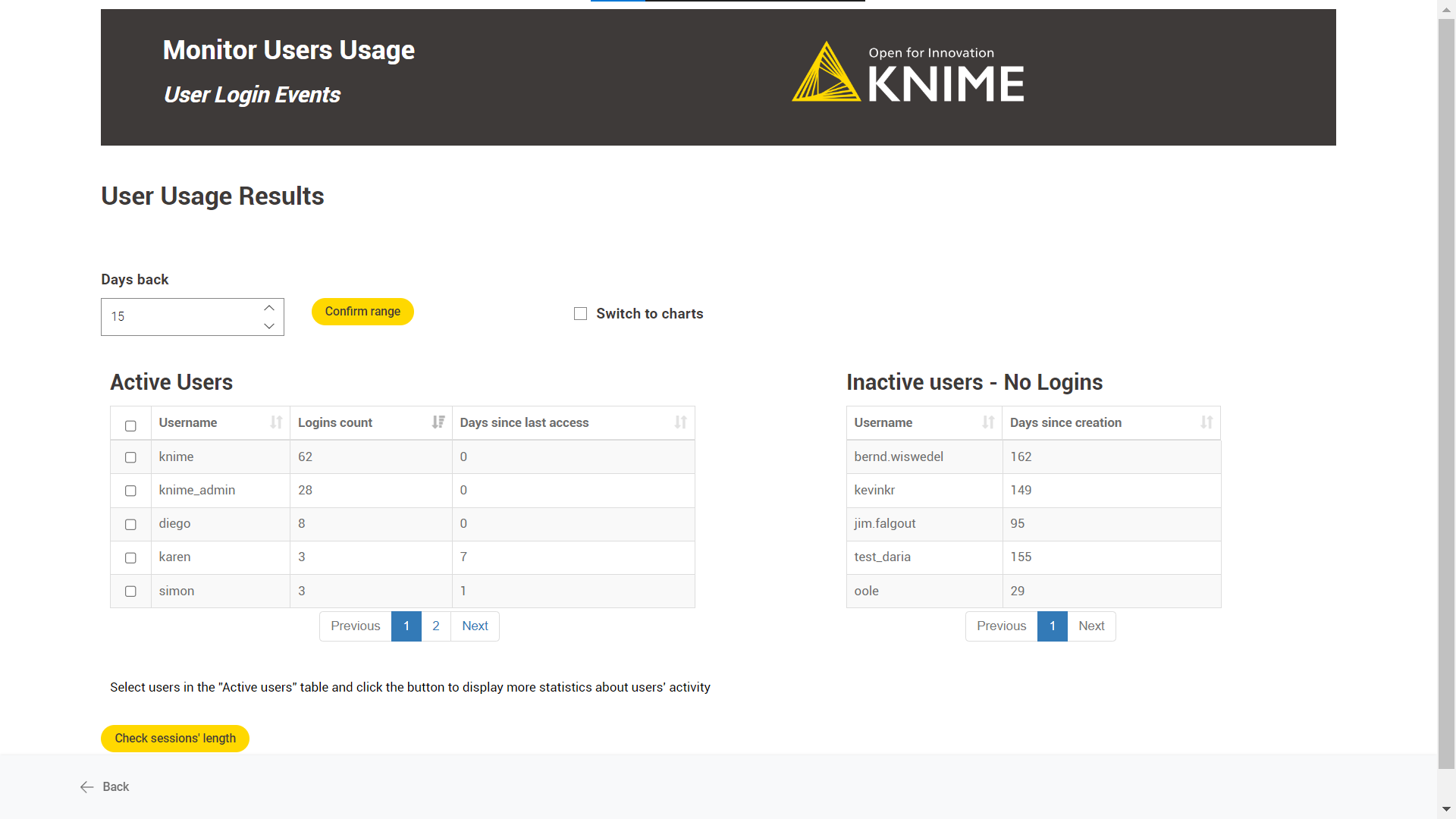Select the diego row checkbox
The image size is (1456, 819).
point(130,524)
